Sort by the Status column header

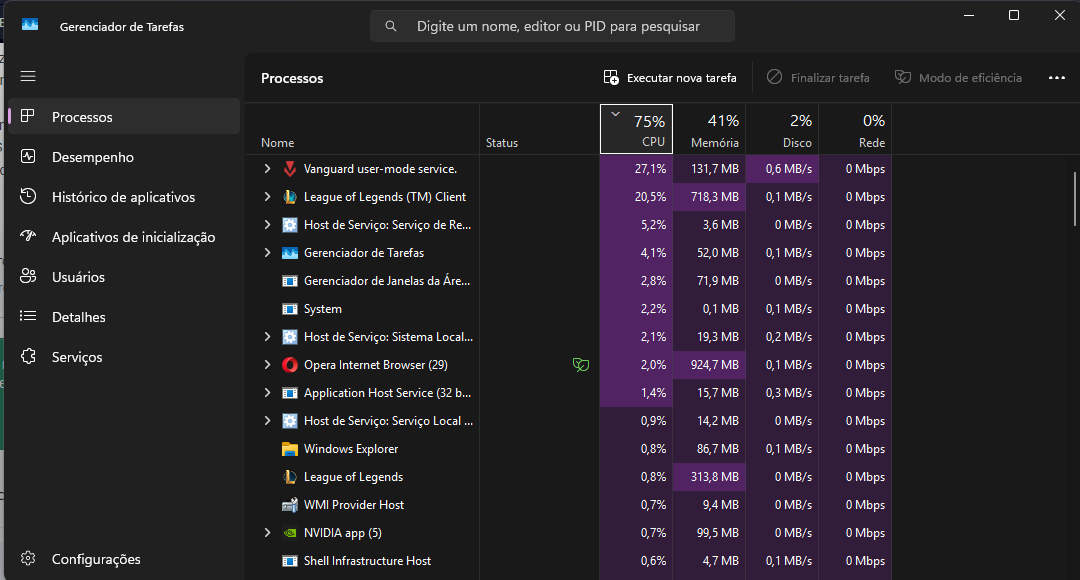pos(539,129)
